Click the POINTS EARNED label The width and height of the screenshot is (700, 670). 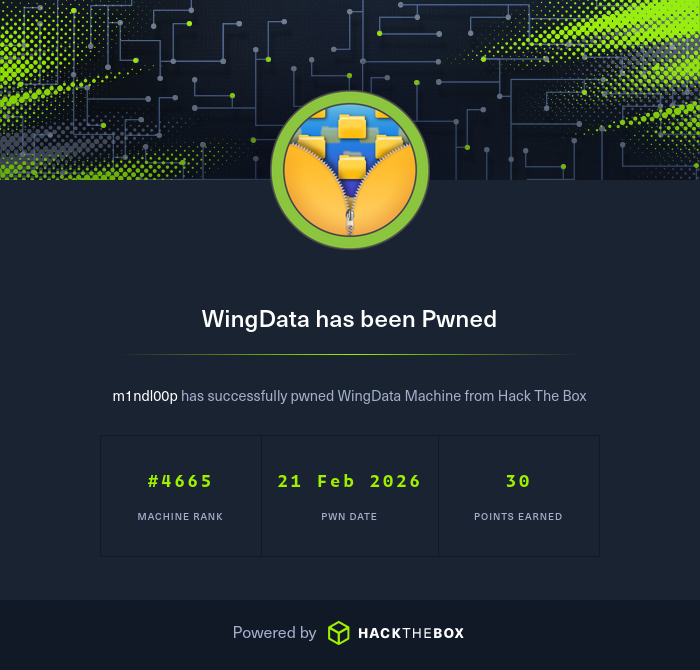(518, 516)
